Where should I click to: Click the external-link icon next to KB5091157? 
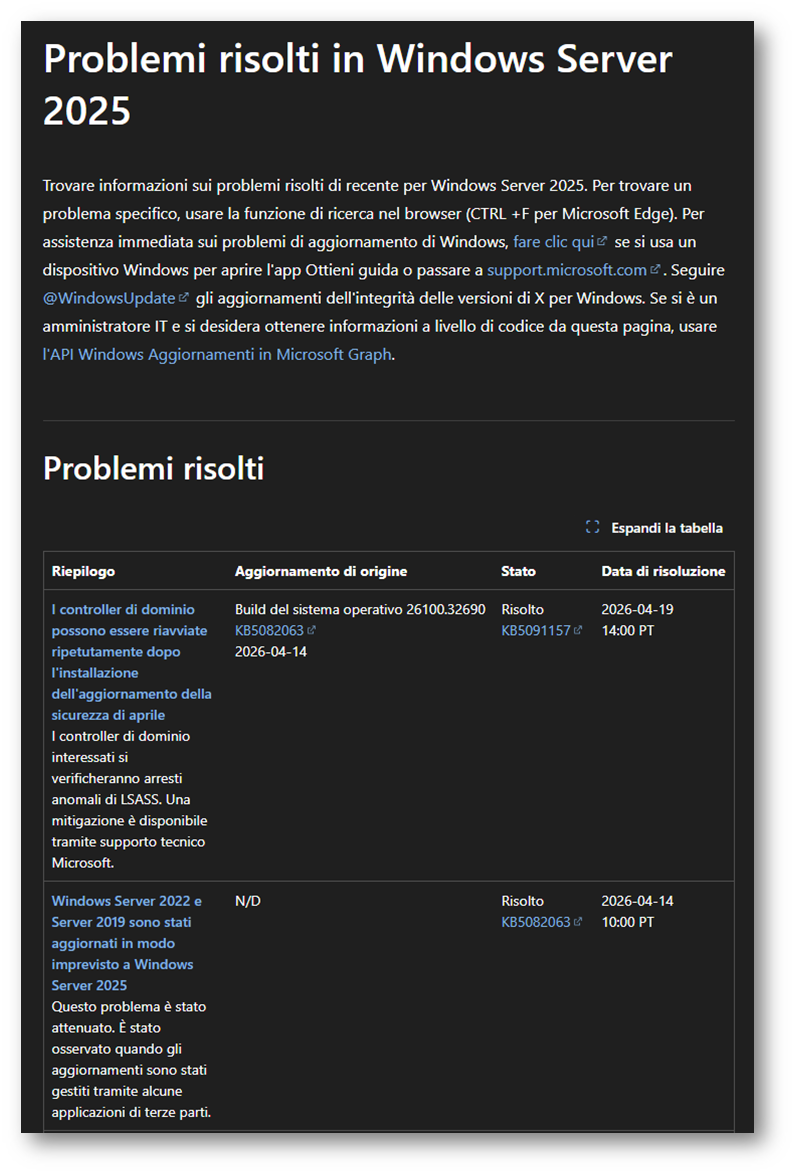(x=578, y=630)
